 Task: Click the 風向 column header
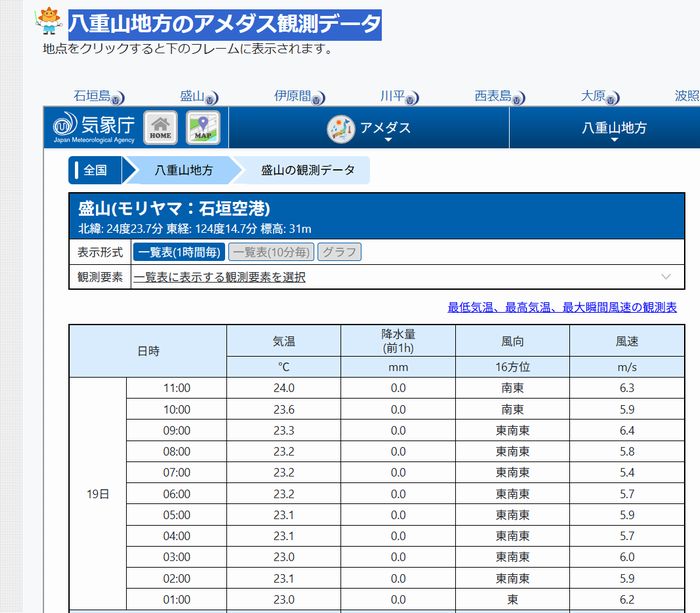tap(512, 341)
